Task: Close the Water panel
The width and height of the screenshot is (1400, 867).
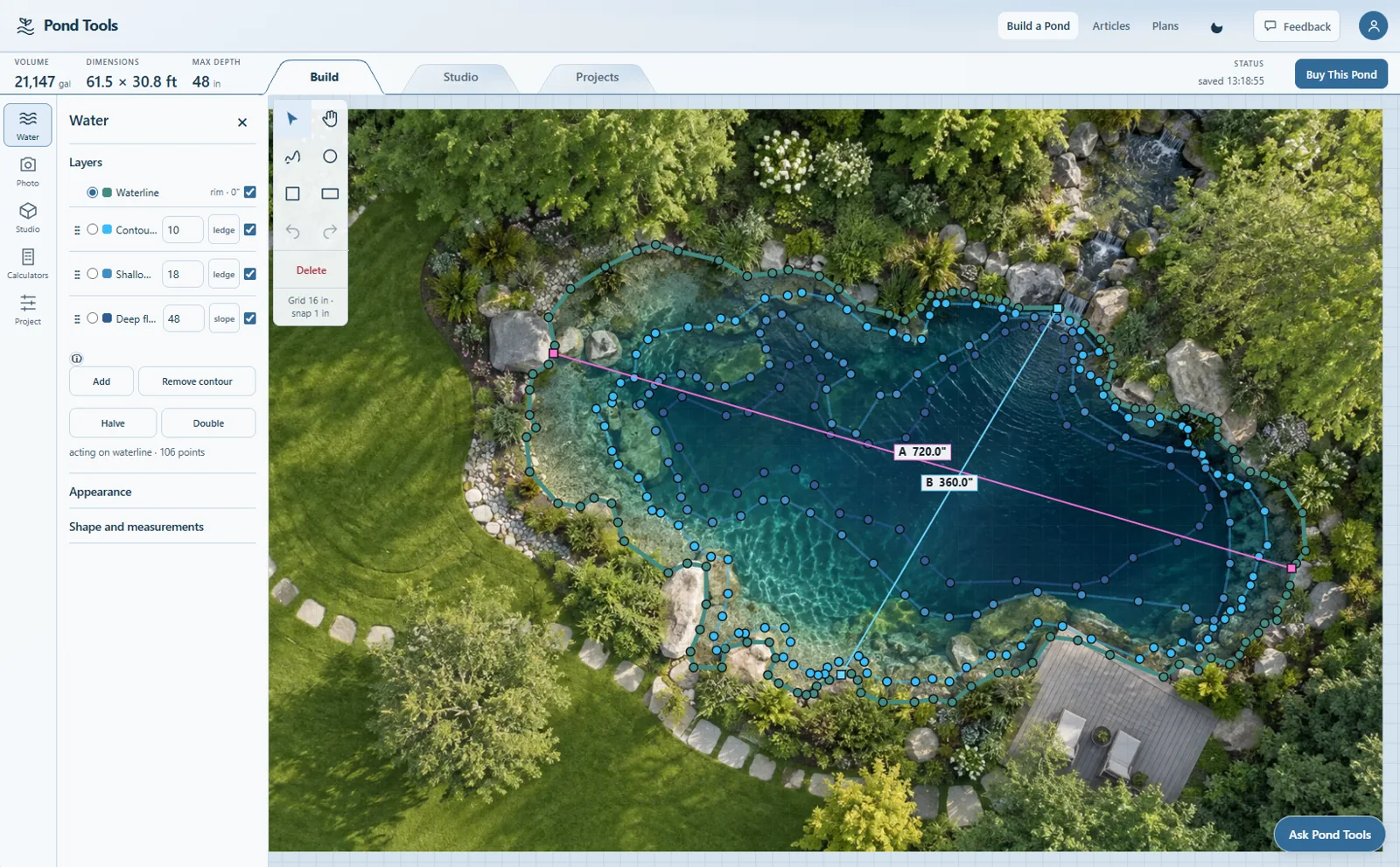Action: pyautogui.click(x=242, y=122)
